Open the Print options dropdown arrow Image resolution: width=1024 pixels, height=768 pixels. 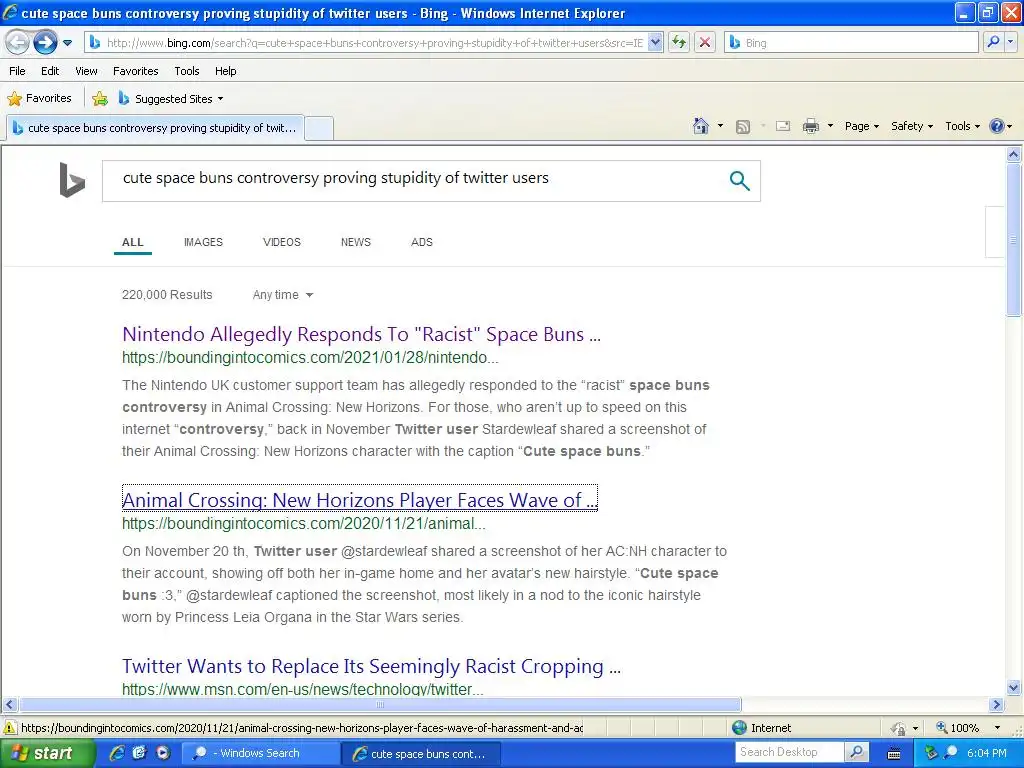click(x=830, y=126)
